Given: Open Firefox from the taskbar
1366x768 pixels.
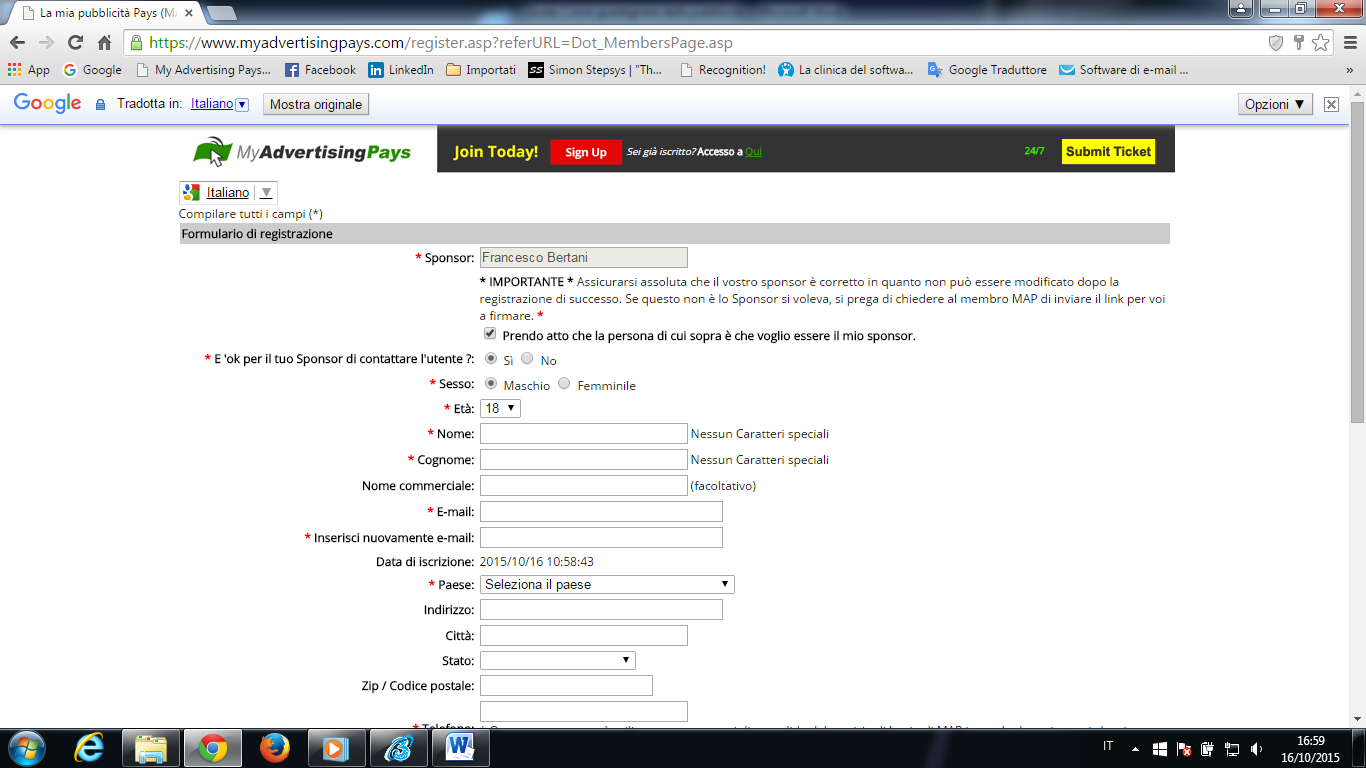Looking at the screenshot, I should pos(274,748).
